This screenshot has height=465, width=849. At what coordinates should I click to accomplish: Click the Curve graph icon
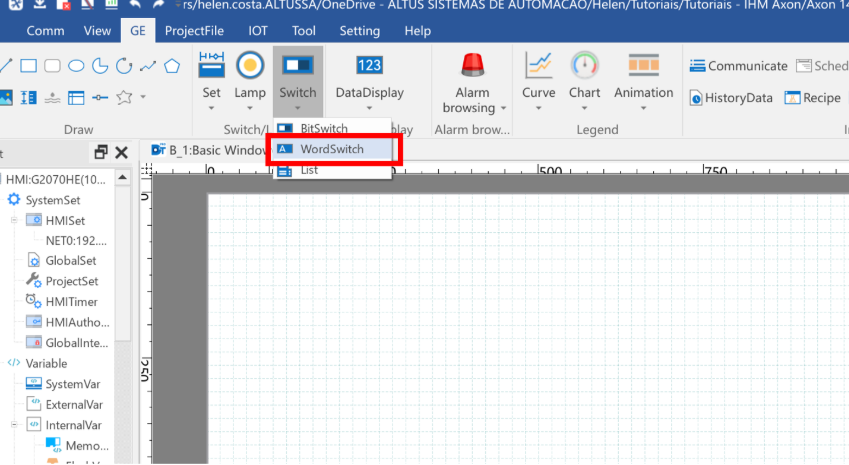coord(538,65)
